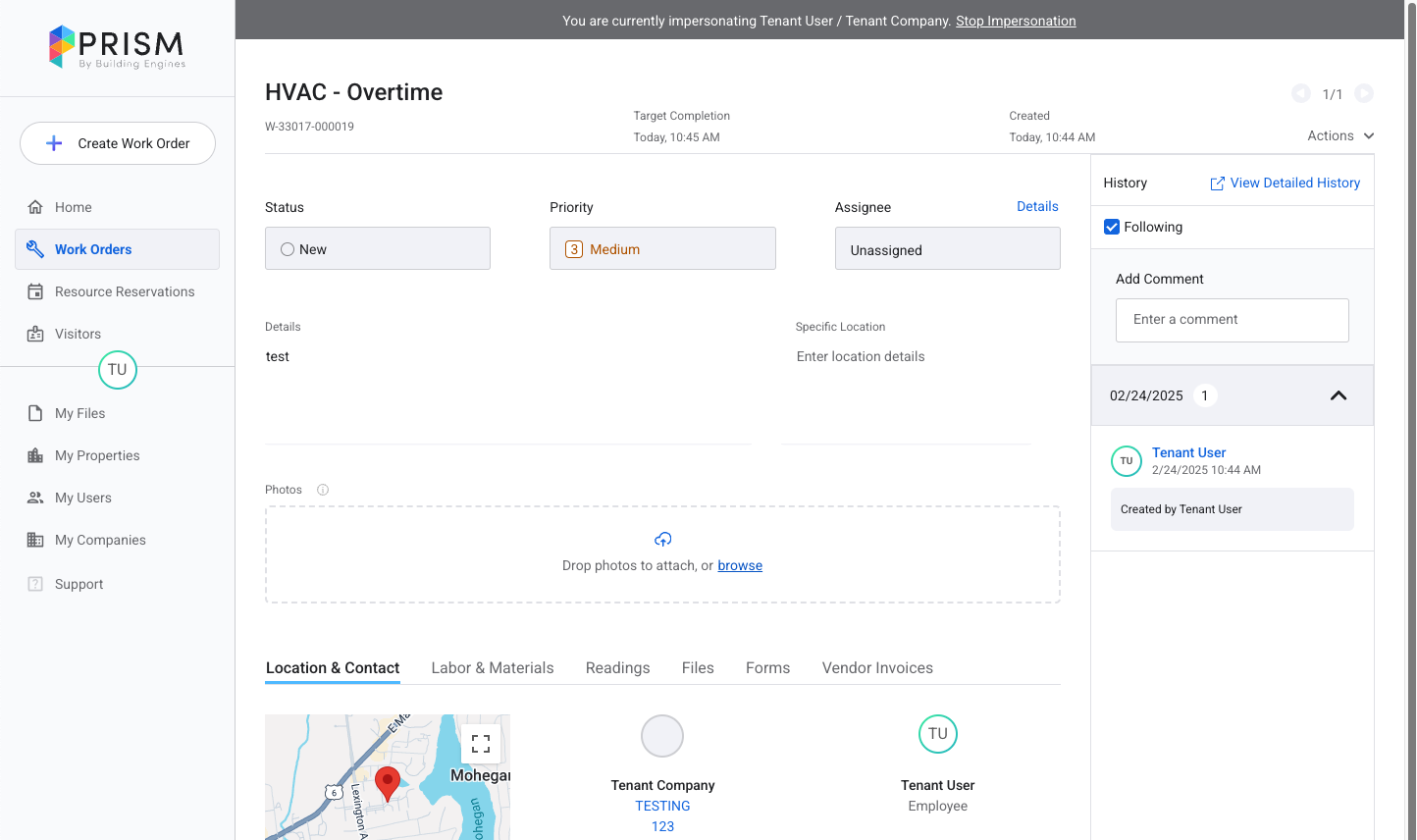Select the New status radio button
The width and height of the screenshot is (1417, 840).
pos(288,249)
